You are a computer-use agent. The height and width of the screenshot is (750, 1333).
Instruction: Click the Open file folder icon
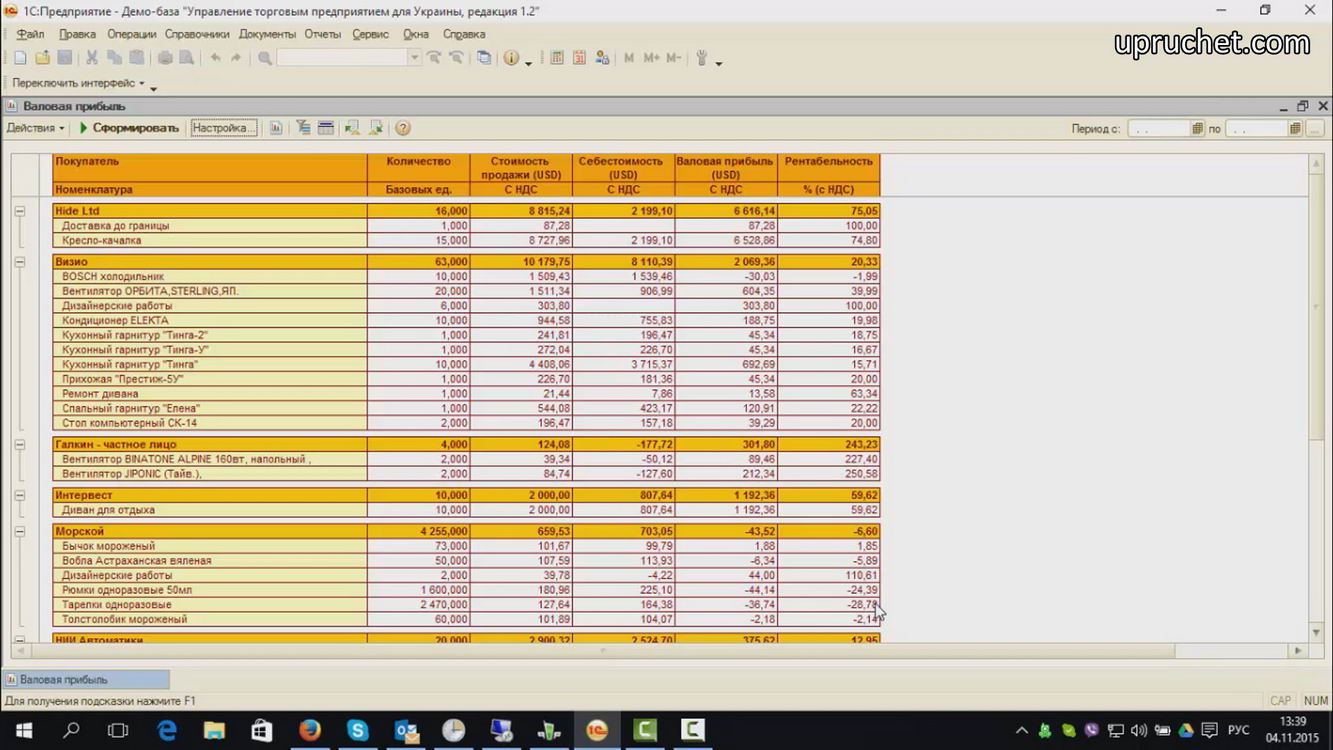tap(43, 58)
